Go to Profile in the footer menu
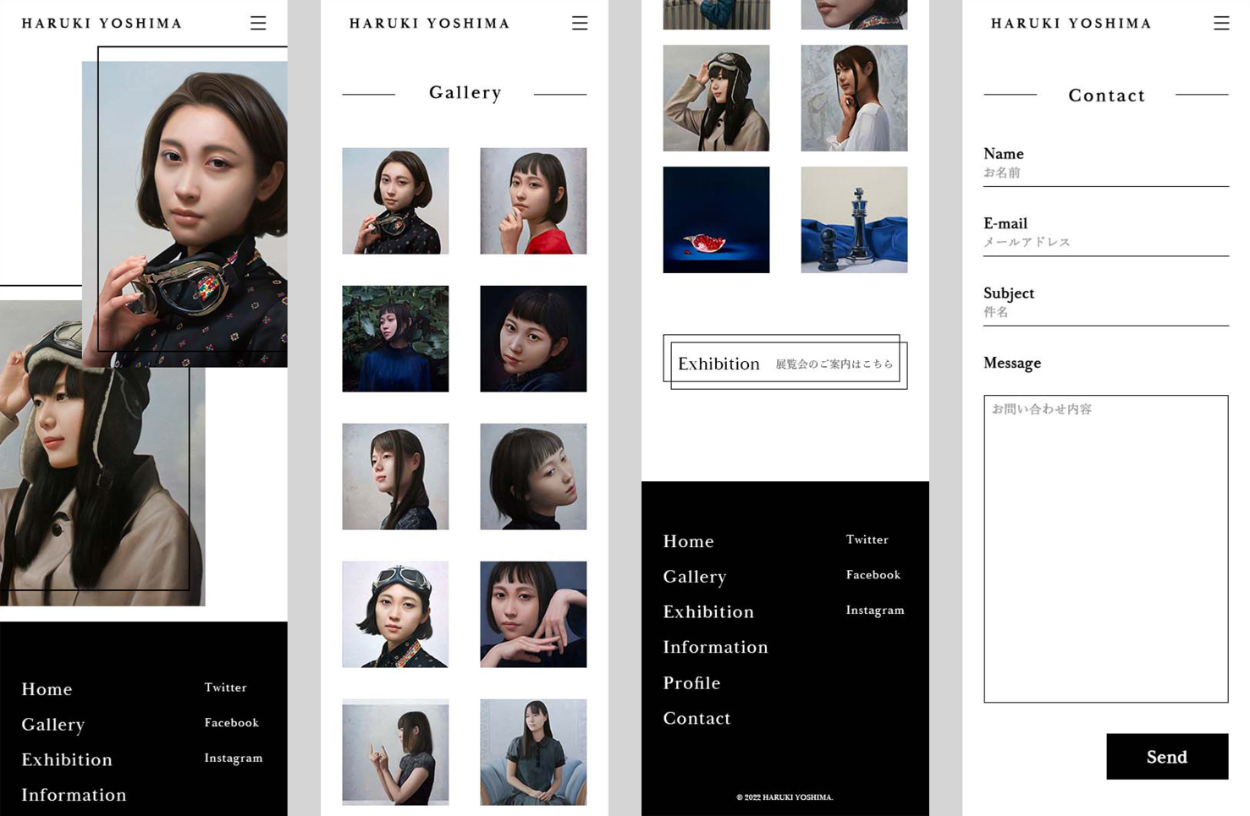Viewport: 1250px width, 816px height. click(x=691, y=683)
